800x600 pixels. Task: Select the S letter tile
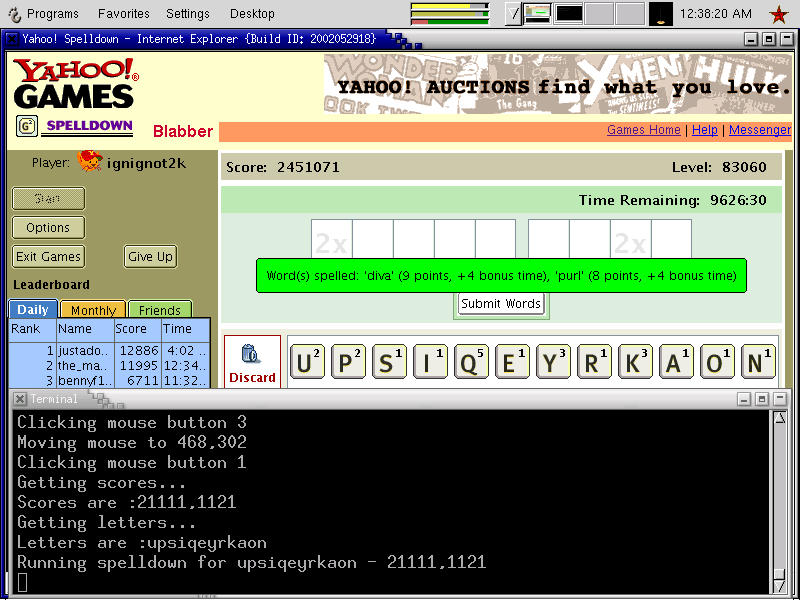click(389, 362)
